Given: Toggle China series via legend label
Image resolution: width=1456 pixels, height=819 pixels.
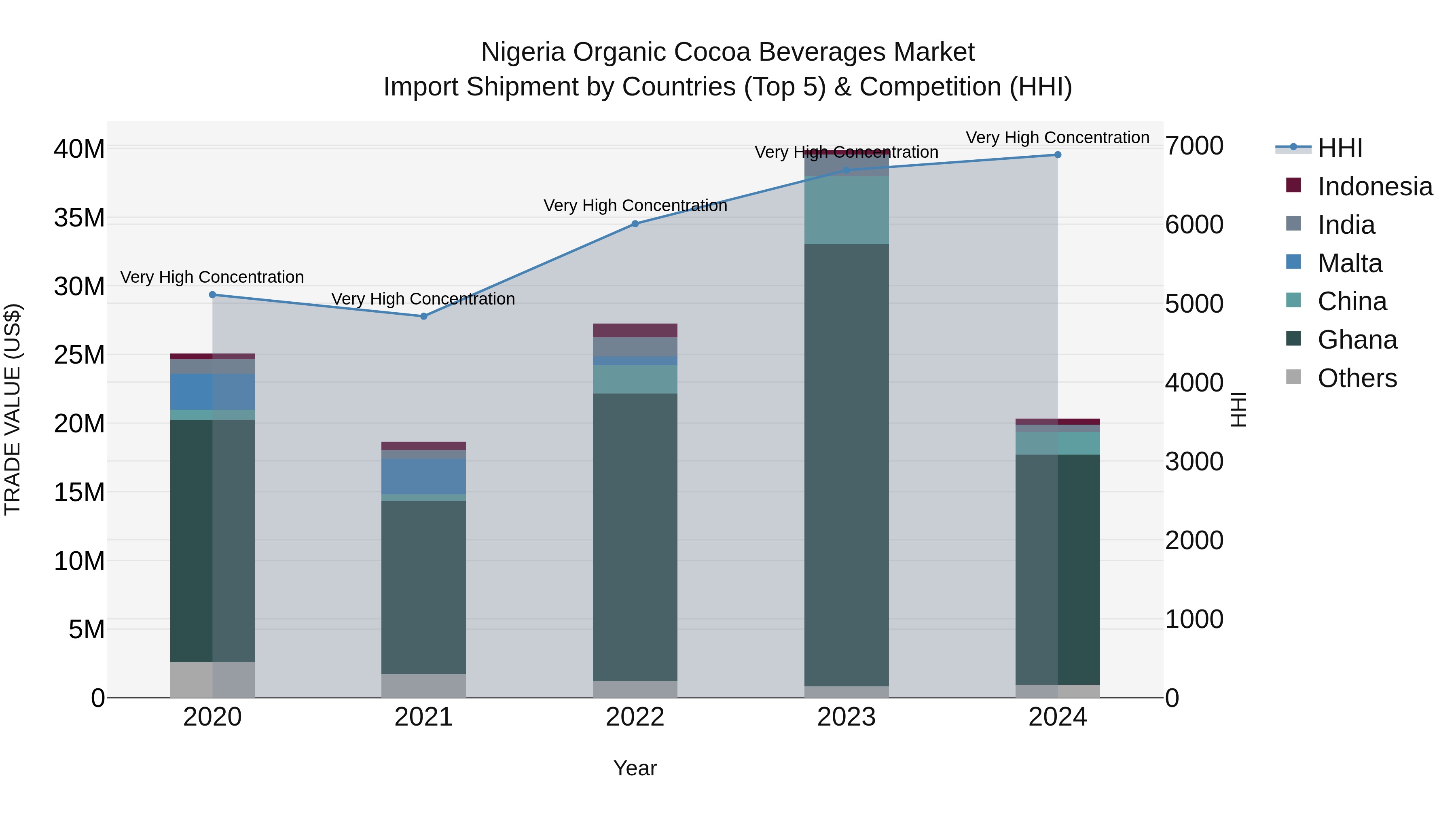Looking at the screenshot, I should 1352,301.
